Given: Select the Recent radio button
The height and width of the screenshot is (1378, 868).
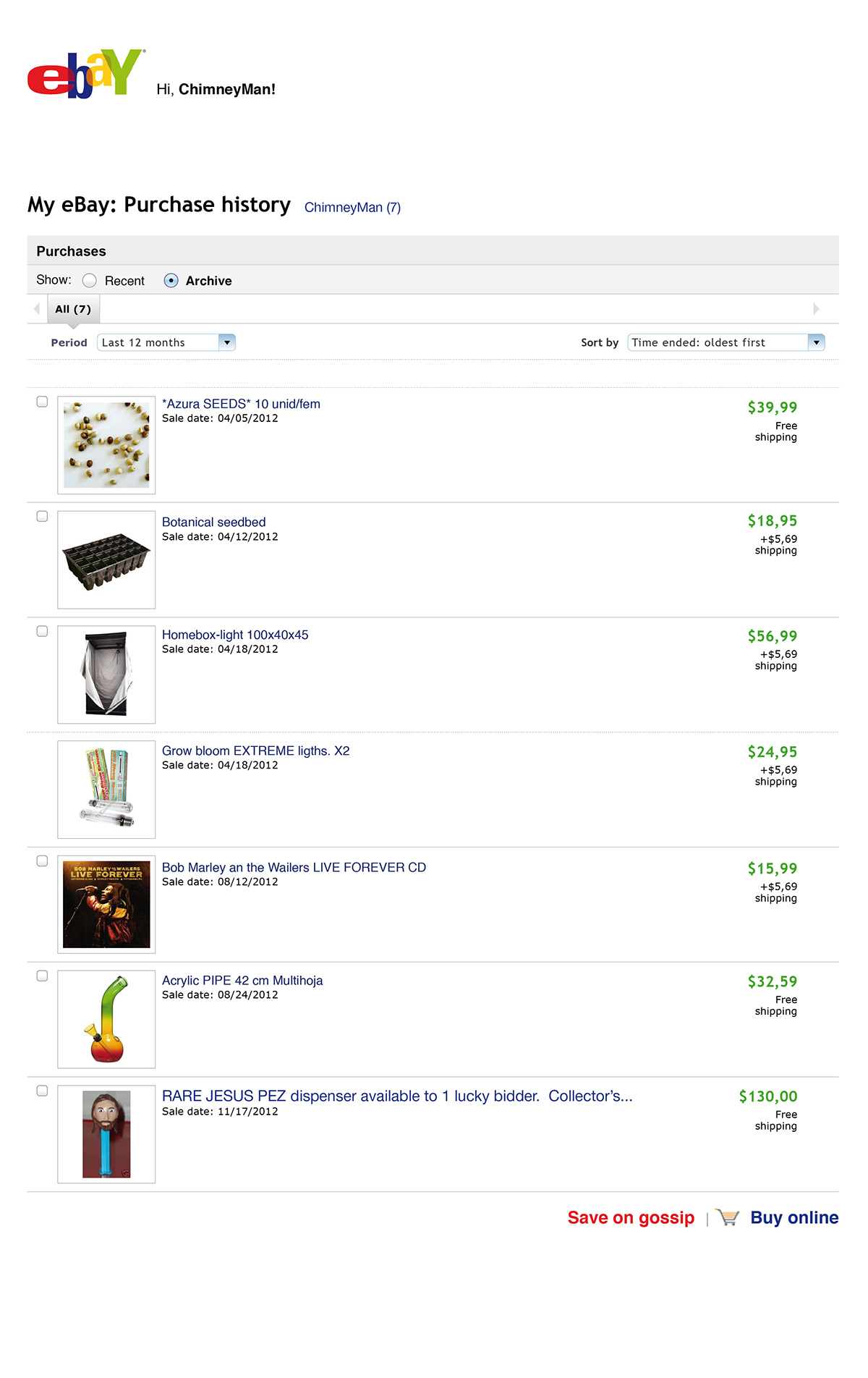Looking at the screenshot, I should [90, 280].
